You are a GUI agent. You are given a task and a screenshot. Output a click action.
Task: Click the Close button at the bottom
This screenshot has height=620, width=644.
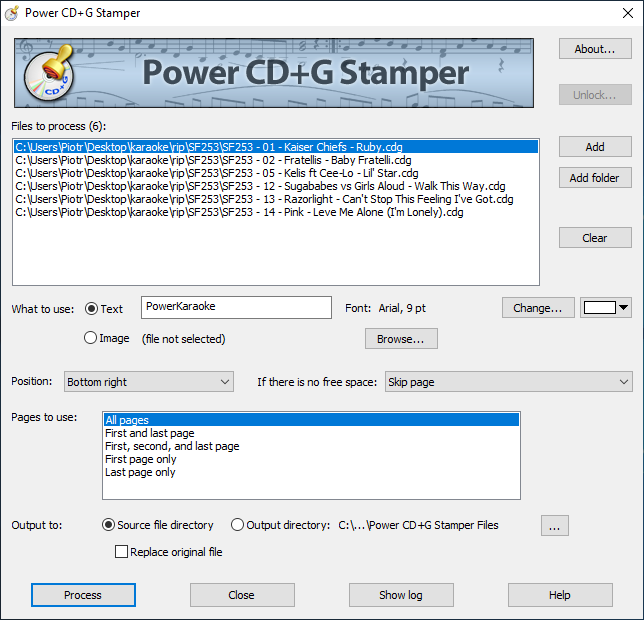tap(242, 595)
